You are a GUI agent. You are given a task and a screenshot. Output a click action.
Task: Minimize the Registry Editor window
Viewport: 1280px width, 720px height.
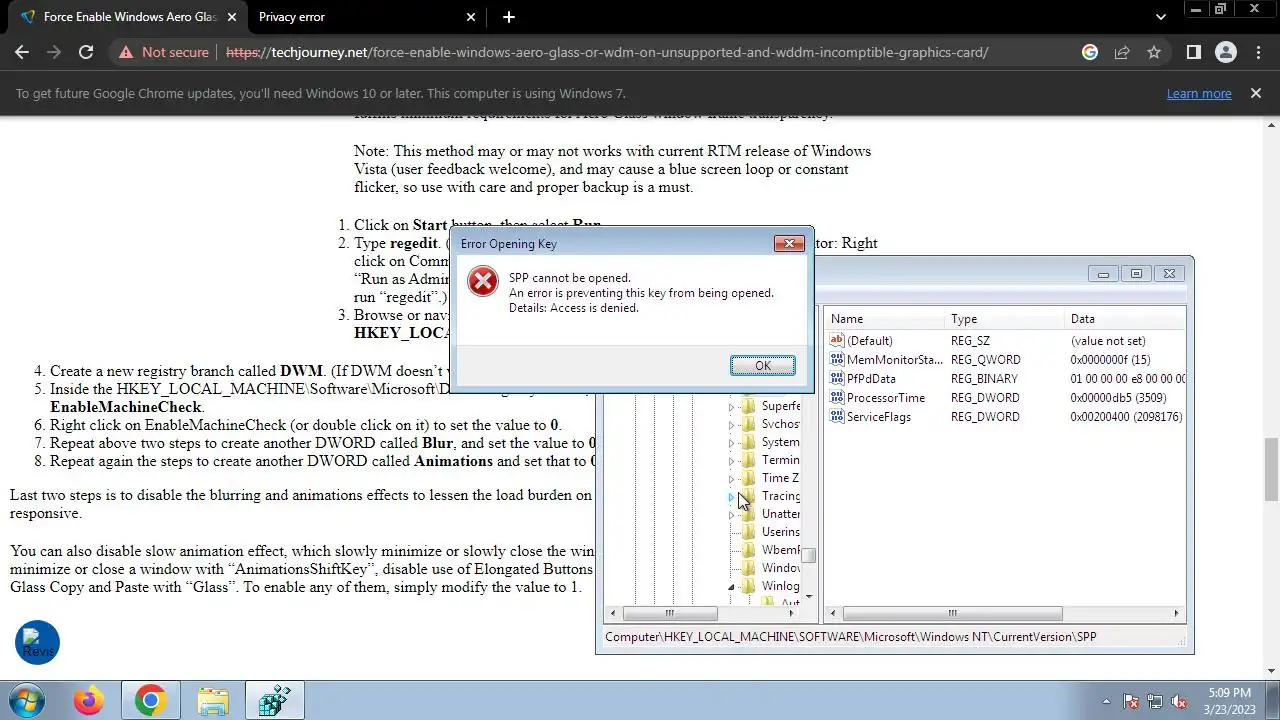point(1103,274)
